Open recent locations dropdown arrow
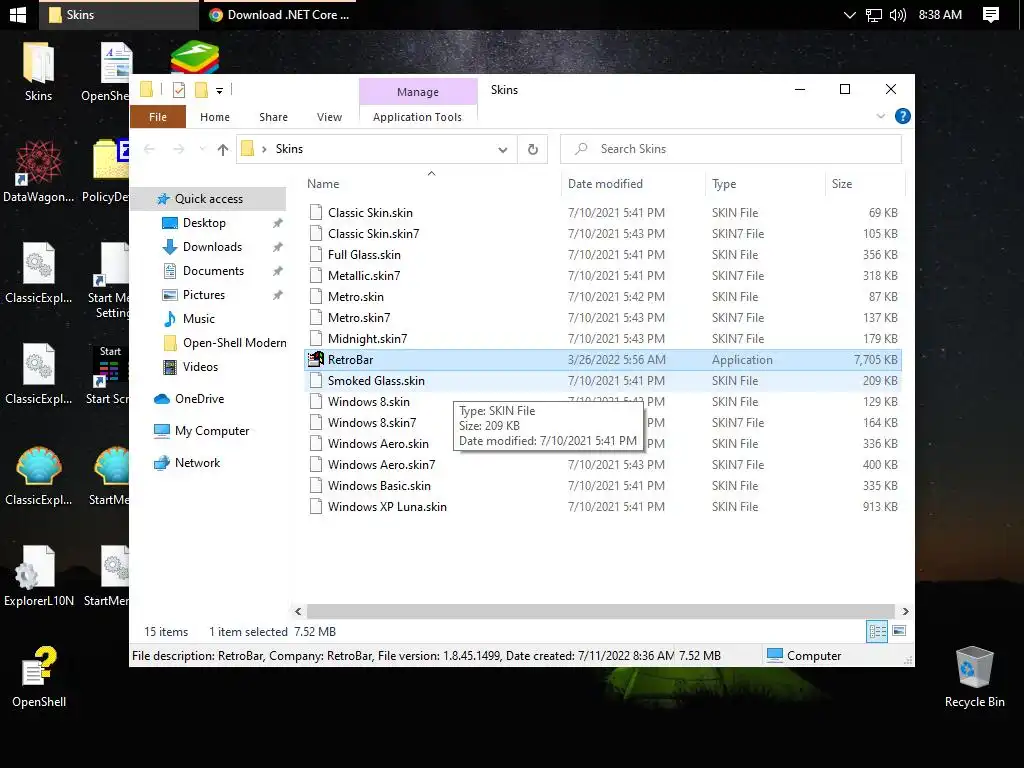The width and height of the screenshot is (1024, 768). click(x=202, y=150)
